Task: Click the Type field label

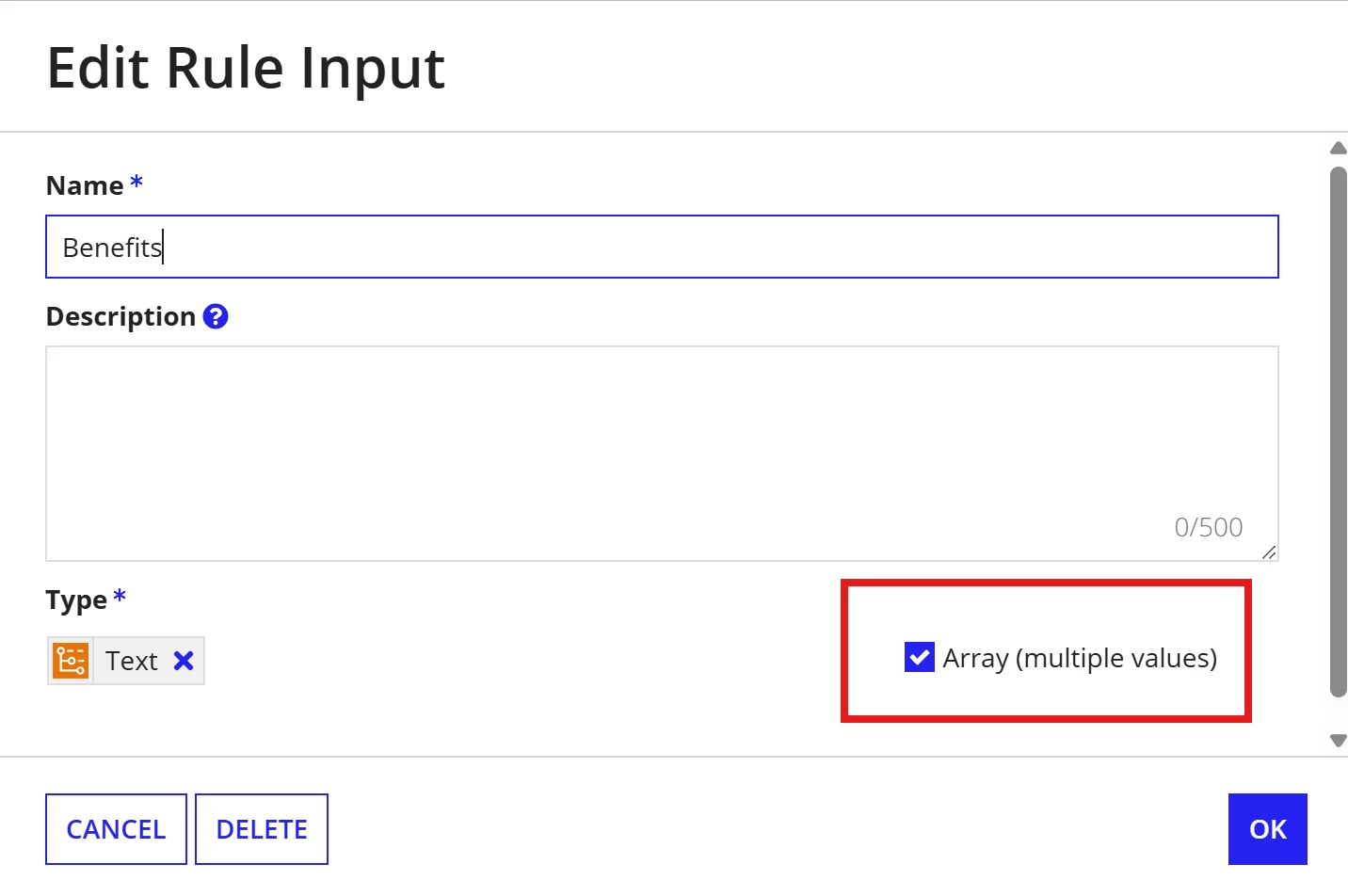Action: point(76,600)
